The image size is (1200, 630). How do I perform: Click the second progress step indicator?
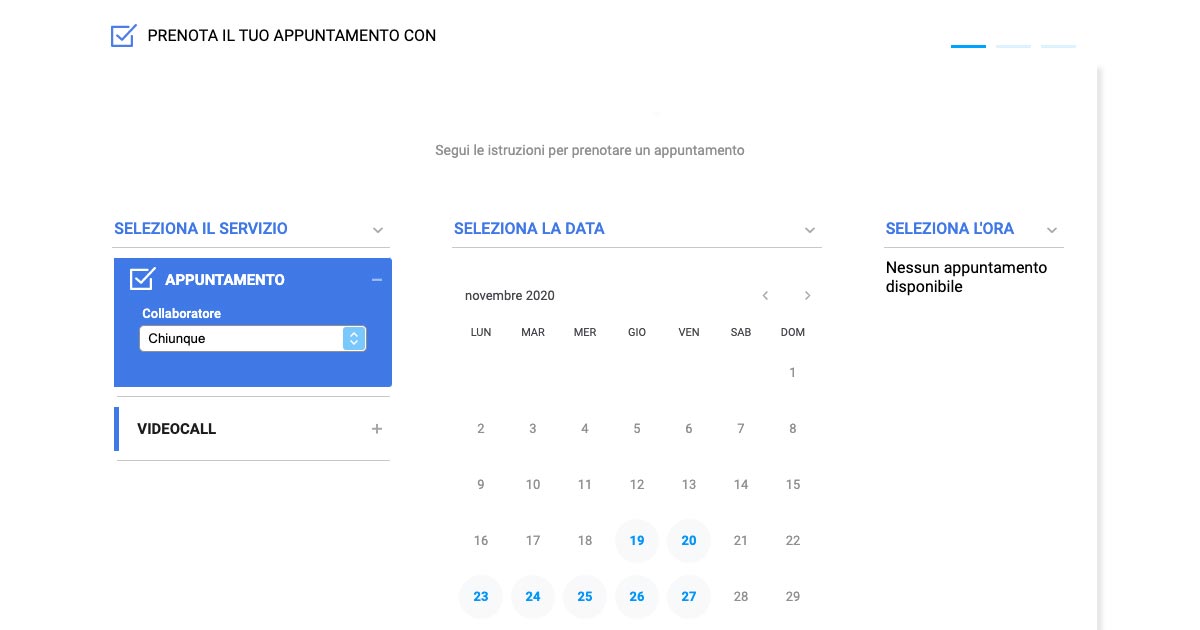1013,46
